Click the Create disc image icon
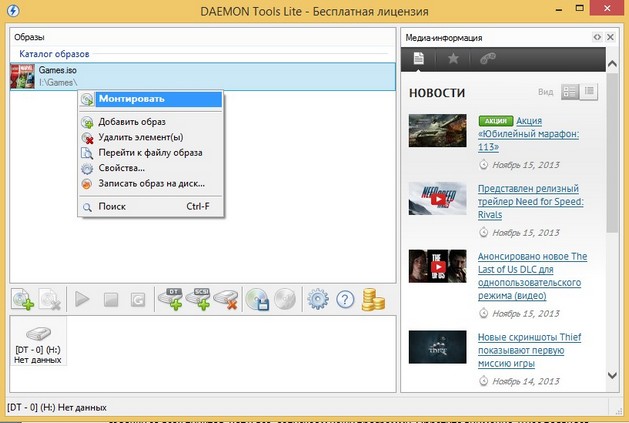Viewport: 629px width, 423px height. click(x=257, y=299)
